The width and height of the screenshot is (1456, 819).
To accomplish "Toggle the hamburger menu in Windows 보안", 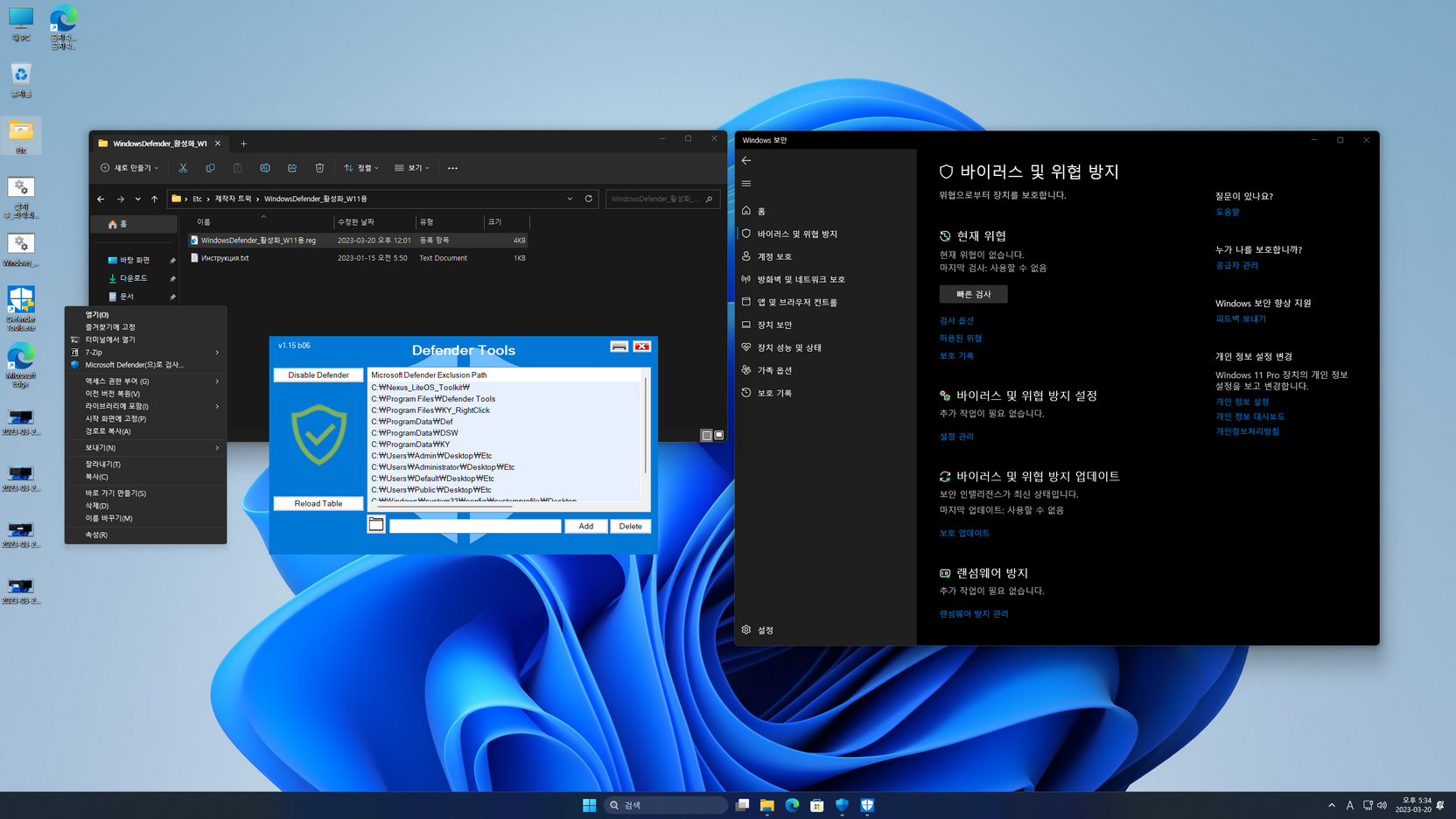I will (746, 184).
